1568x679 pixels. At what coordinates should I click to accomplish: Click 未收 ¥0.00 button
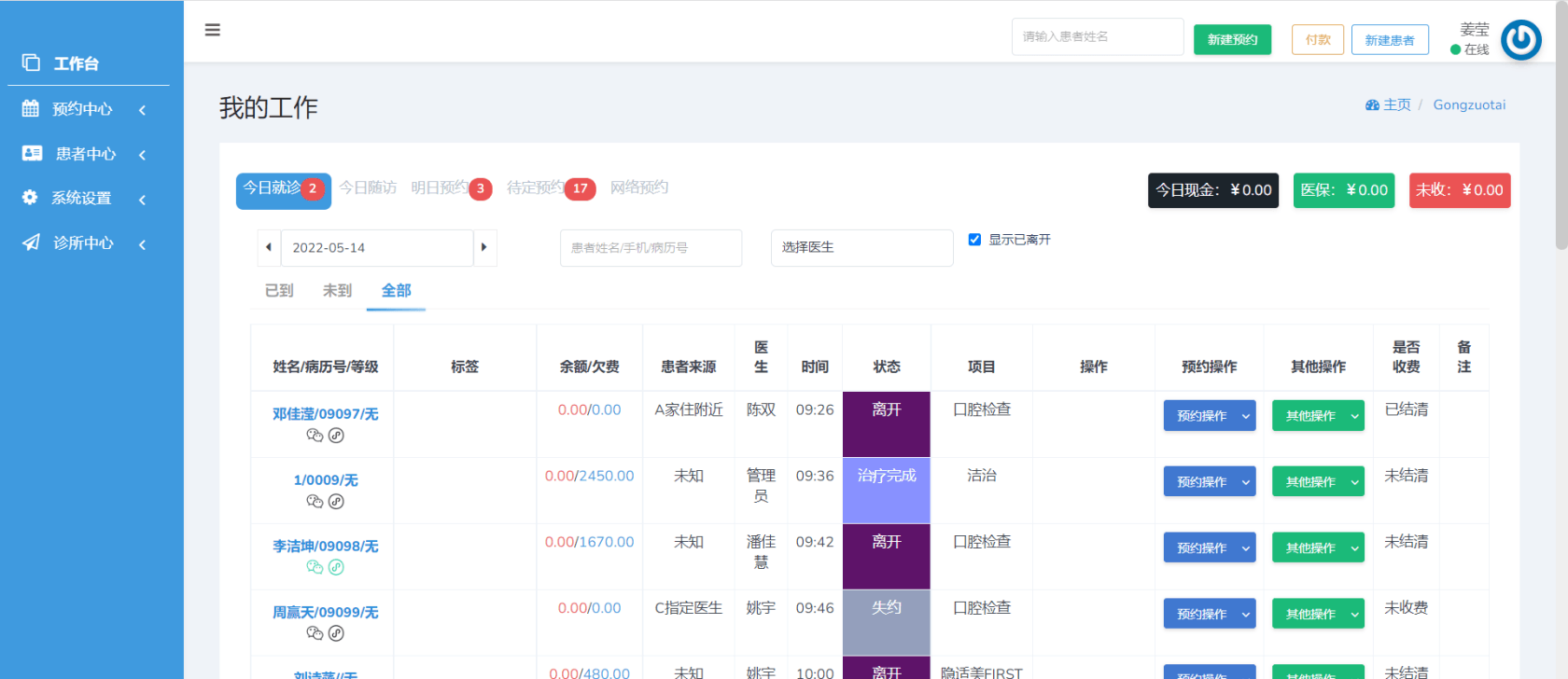[1460, 190]
